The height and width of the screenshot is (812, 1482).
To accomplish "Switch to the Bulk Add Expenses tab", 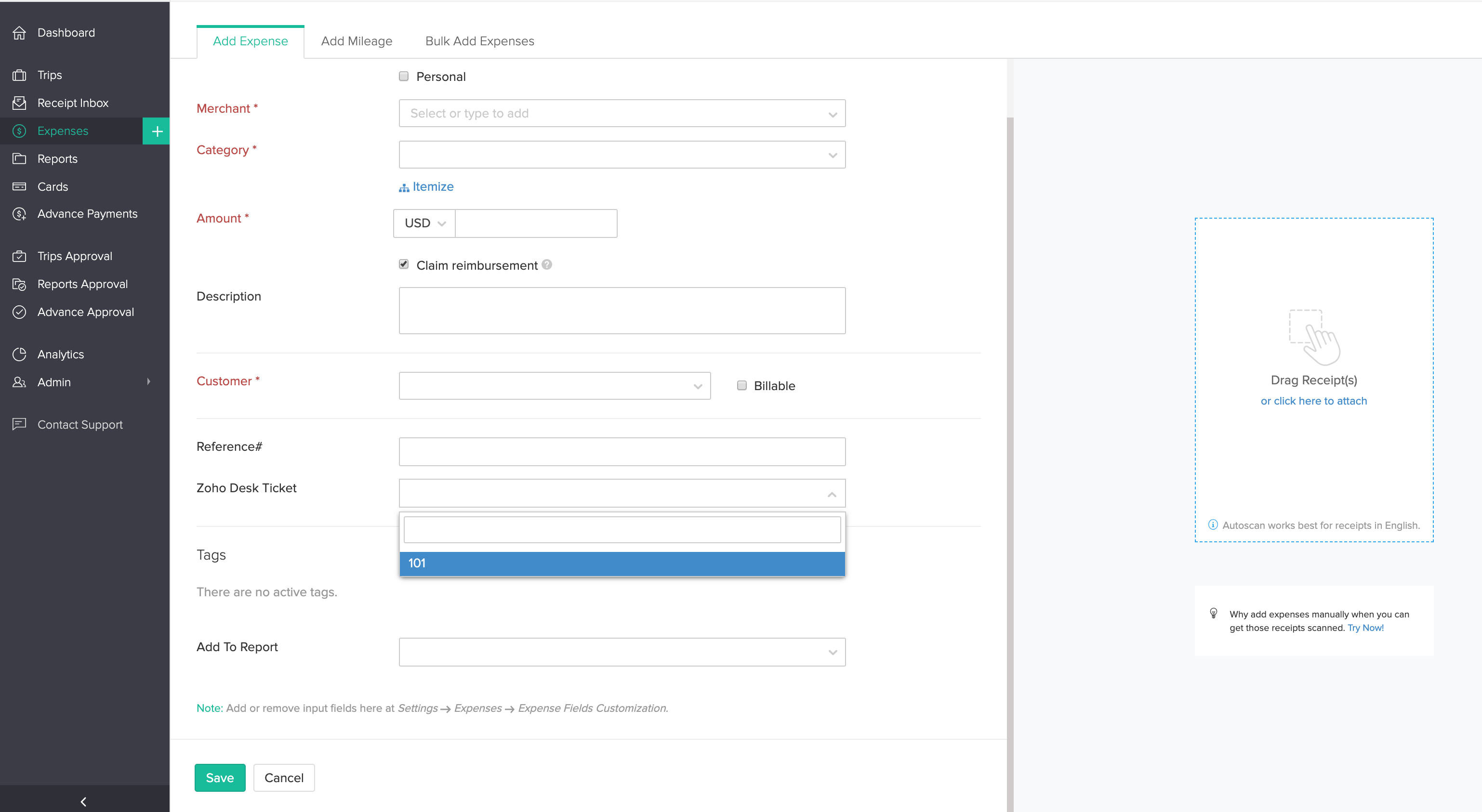I will [x=479, y=41].
